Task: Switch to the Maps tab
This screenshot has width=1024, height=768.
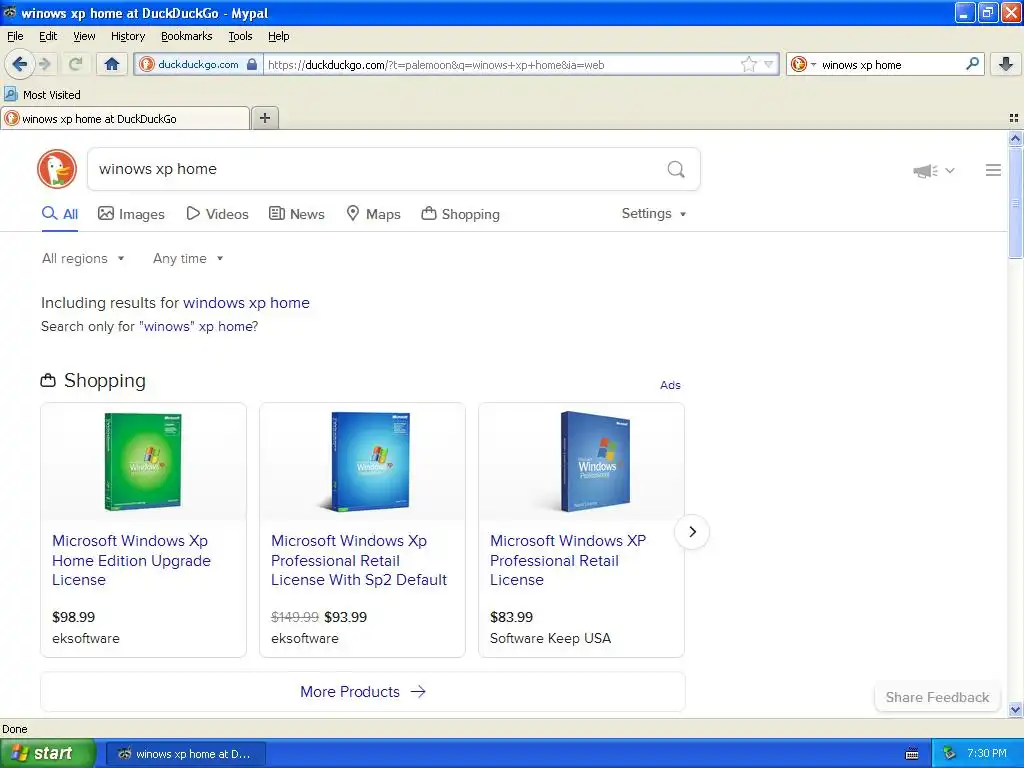Action: point(374,214)
